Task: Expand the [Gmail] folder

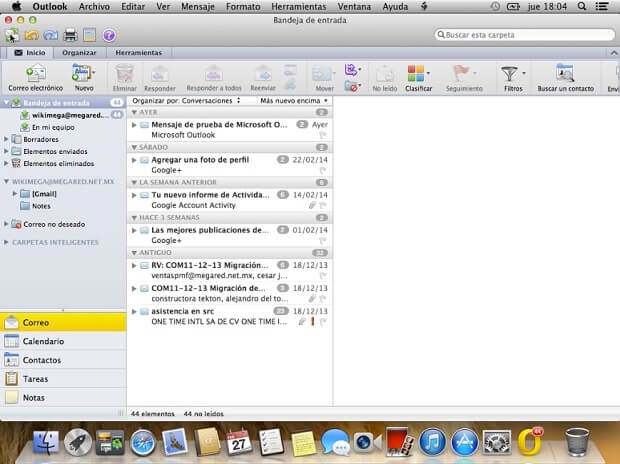Action: pyautogui.click(x=15, y=193)
